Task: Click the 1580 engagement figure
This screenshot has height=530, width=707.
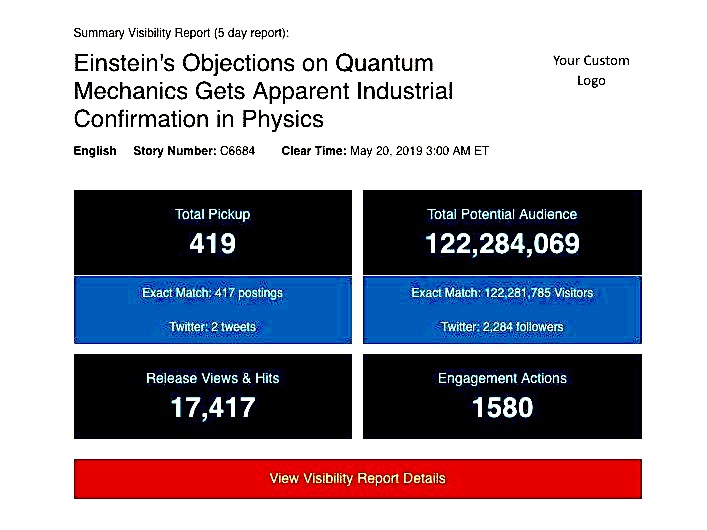Action: tap(502, 407)
